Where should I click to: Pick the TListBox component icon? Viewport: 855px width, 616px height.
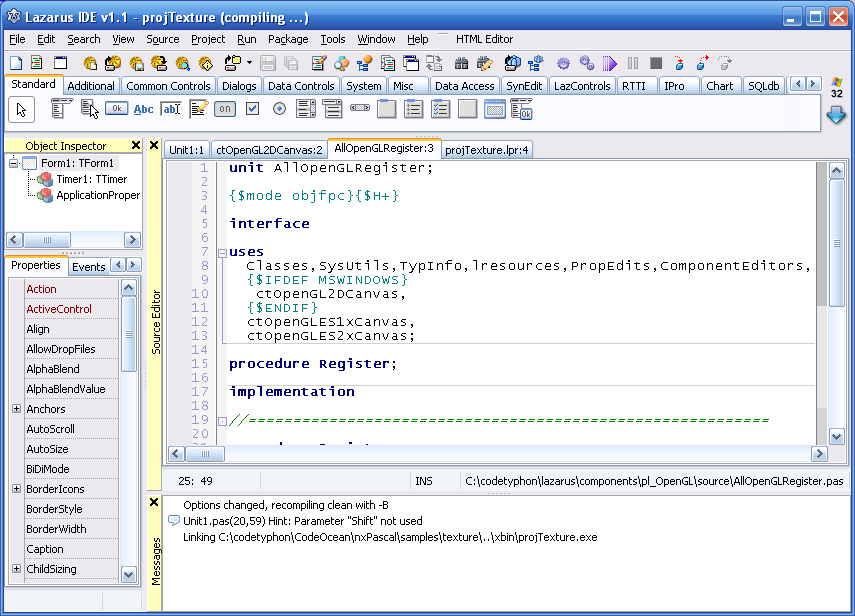point(306,108)
